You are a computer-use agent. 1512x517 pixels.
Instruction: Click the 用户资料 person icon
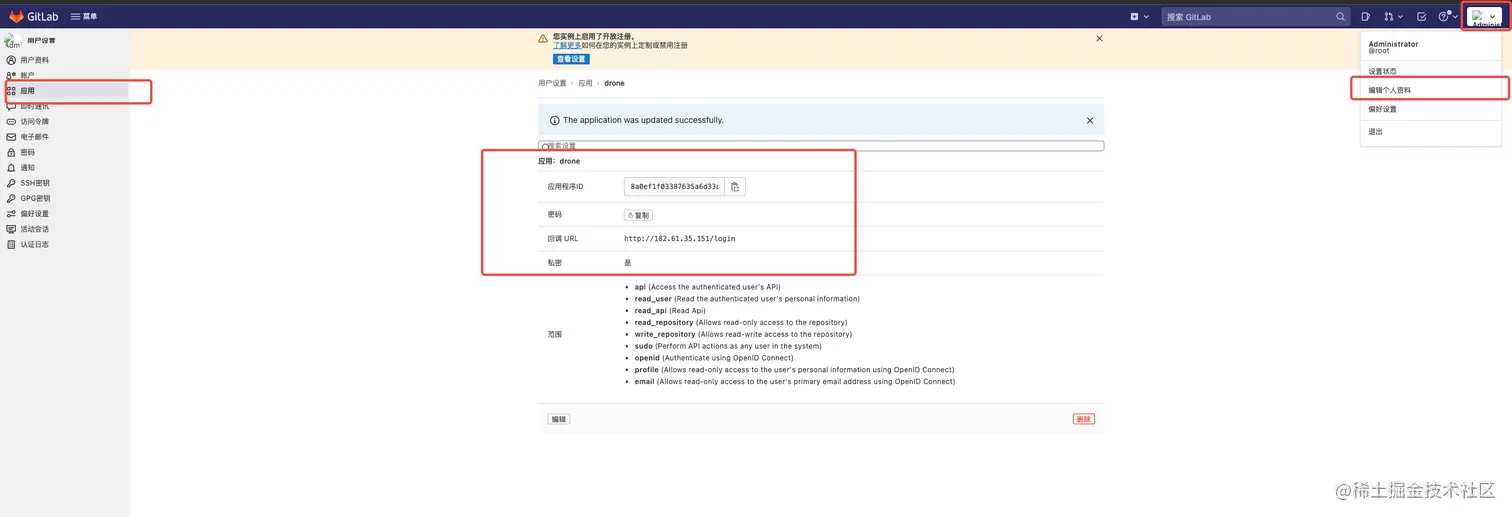(x=11, y=60)
